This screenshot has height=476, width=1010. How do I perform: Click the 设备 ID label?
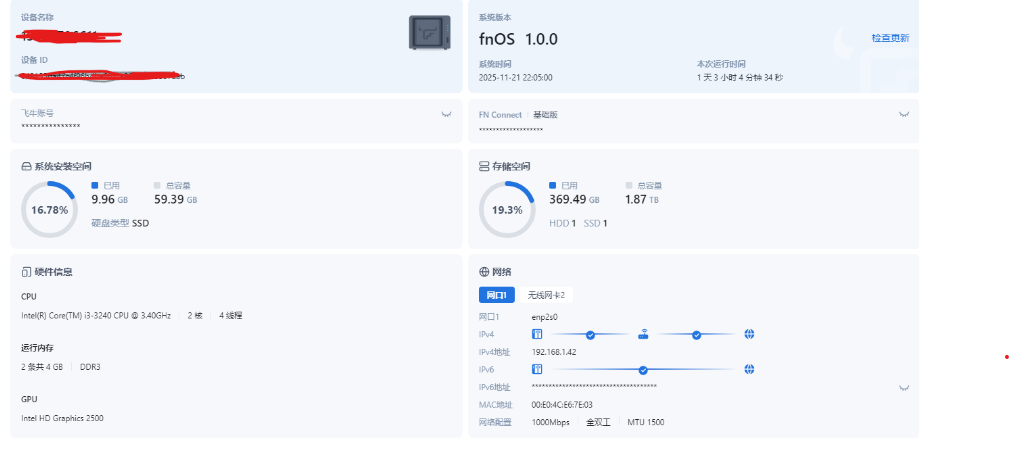[34, 60]
